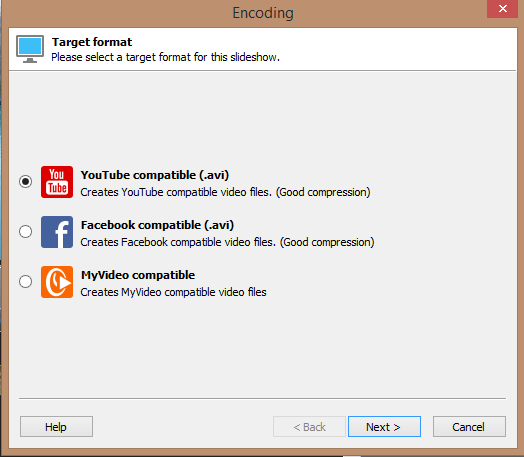The width and height of the screenshot is (524, 457).
Task: Click the 'Target format' heading
Action: 92,42
